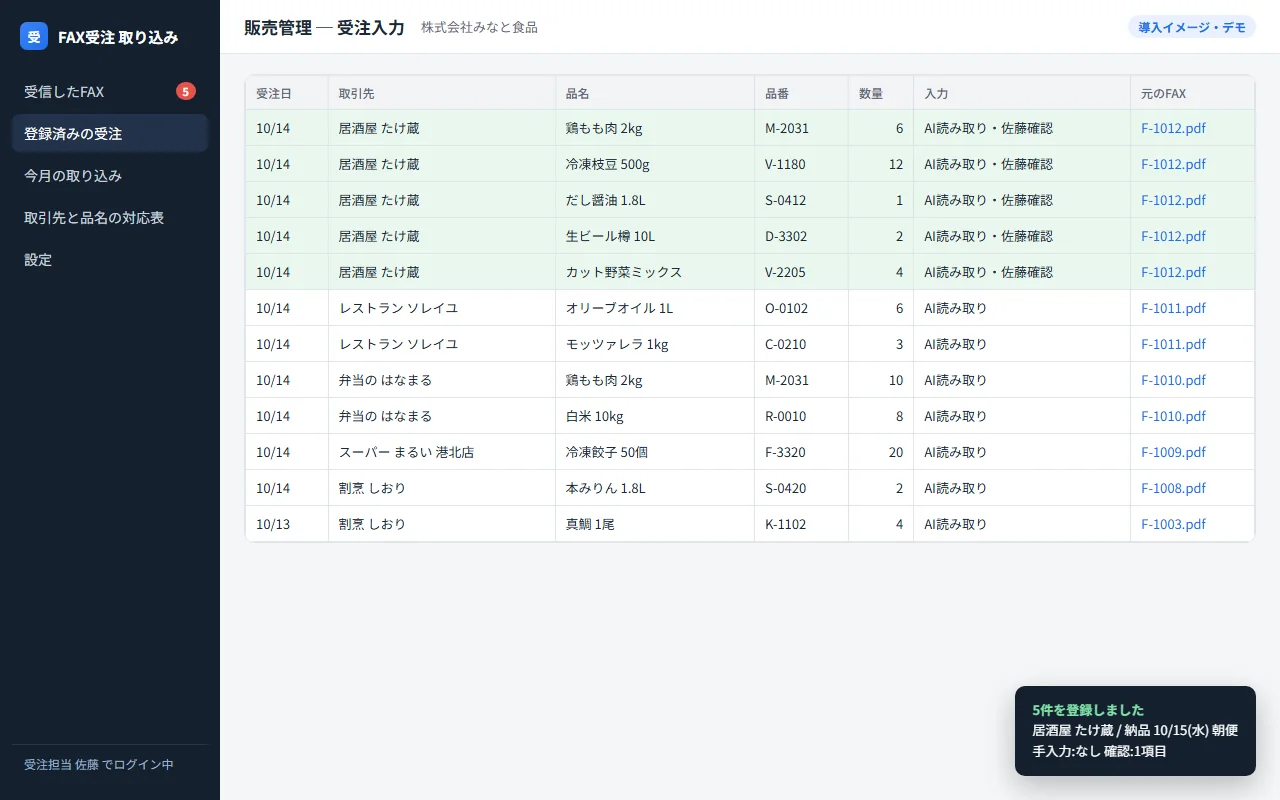This screenshot has height=800, width=1280.
Task: Open F-1010.pdf link in 鶏もも肉 2kg M-2031 数量10 row
Action: 1173,380
